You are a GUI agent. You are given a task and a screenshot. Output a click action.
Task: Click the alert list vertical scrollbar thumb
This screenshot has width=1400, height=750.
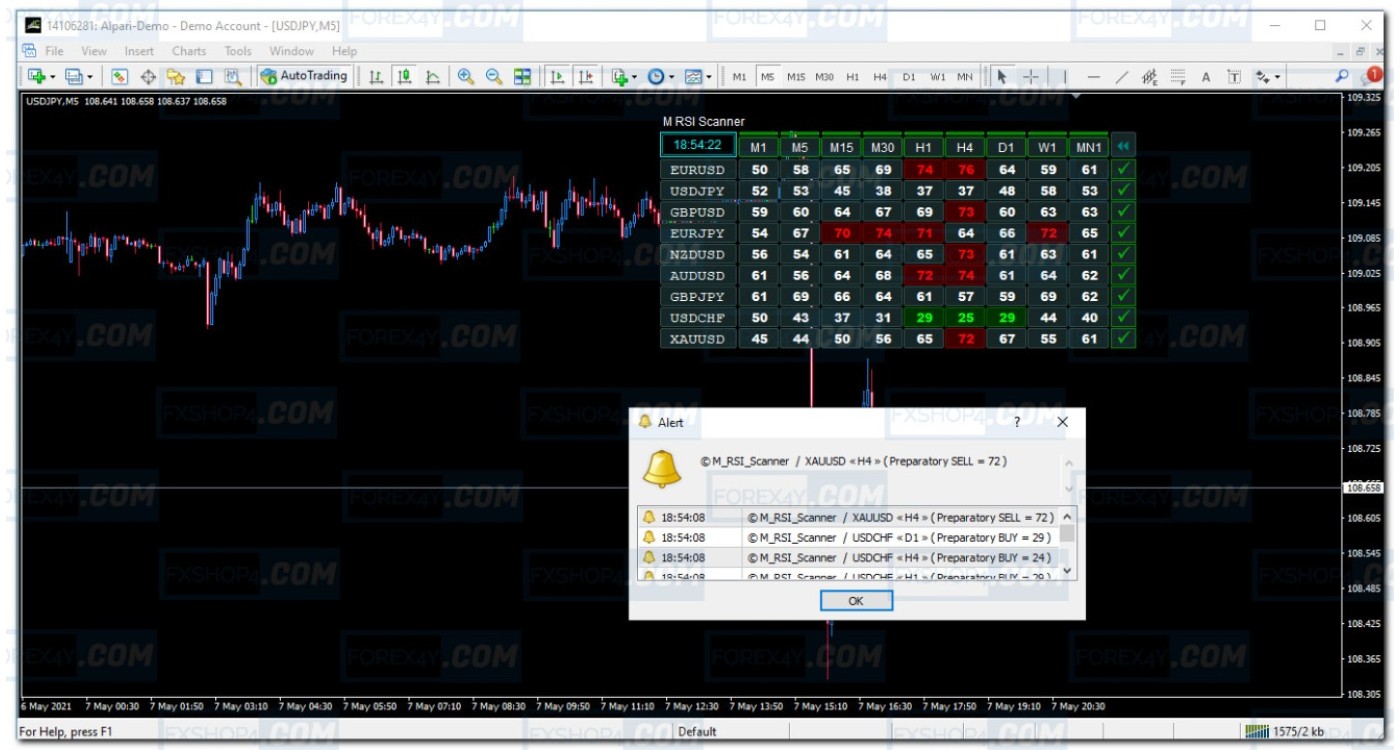(1067, 533)
